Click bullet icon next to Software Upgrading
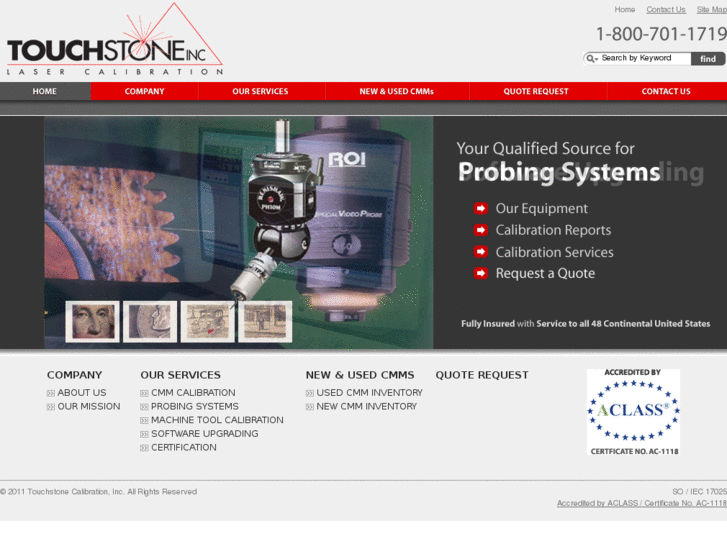Viewport: 727px width, 545px height. [x=144, y=435]
